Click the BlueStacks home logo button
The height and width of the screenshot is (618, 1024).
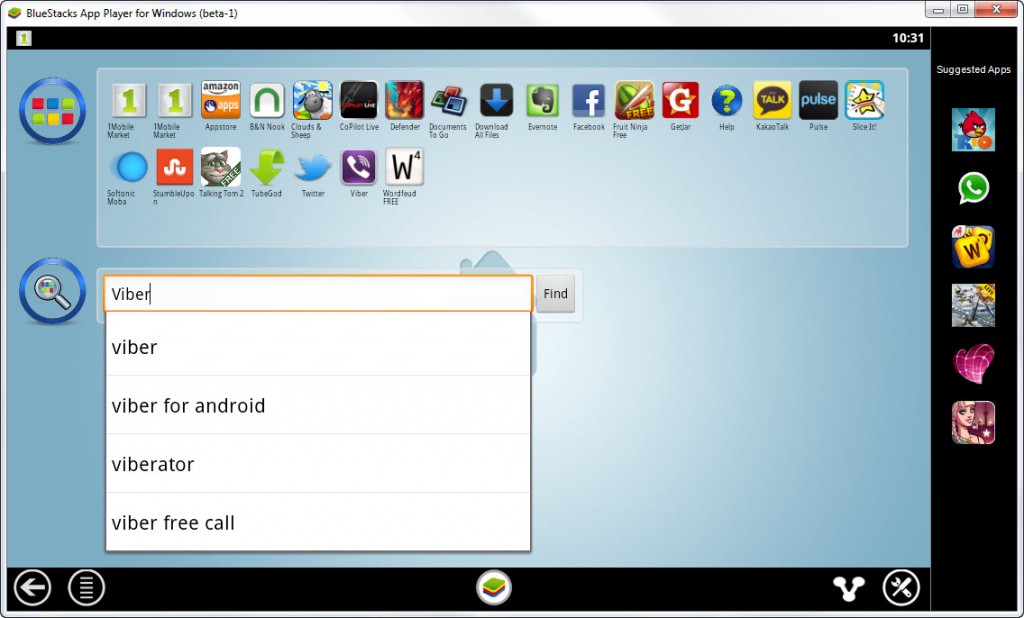click(494, 587)
